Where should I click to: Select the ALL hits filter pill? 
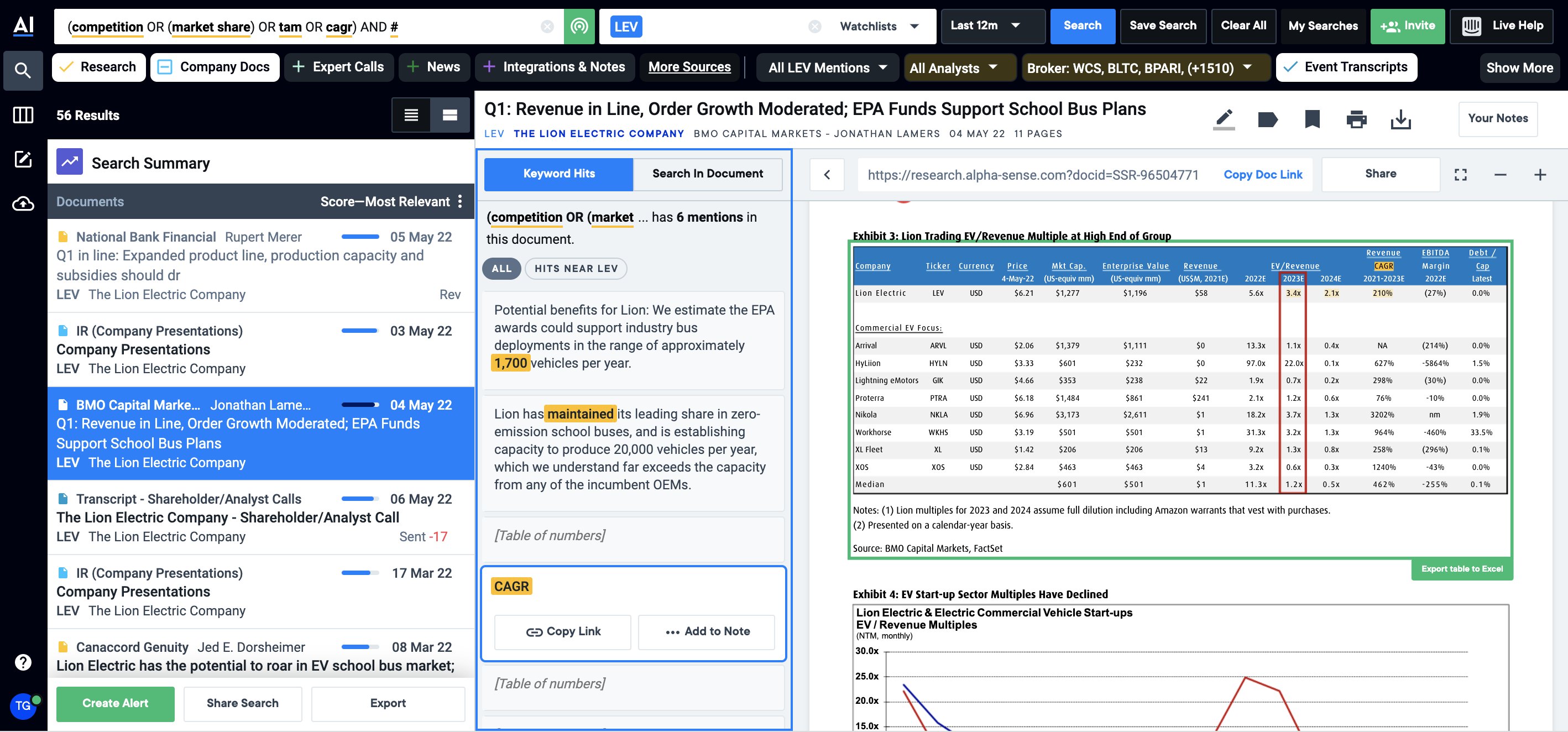pyautogui.click(x=501, y=268)
